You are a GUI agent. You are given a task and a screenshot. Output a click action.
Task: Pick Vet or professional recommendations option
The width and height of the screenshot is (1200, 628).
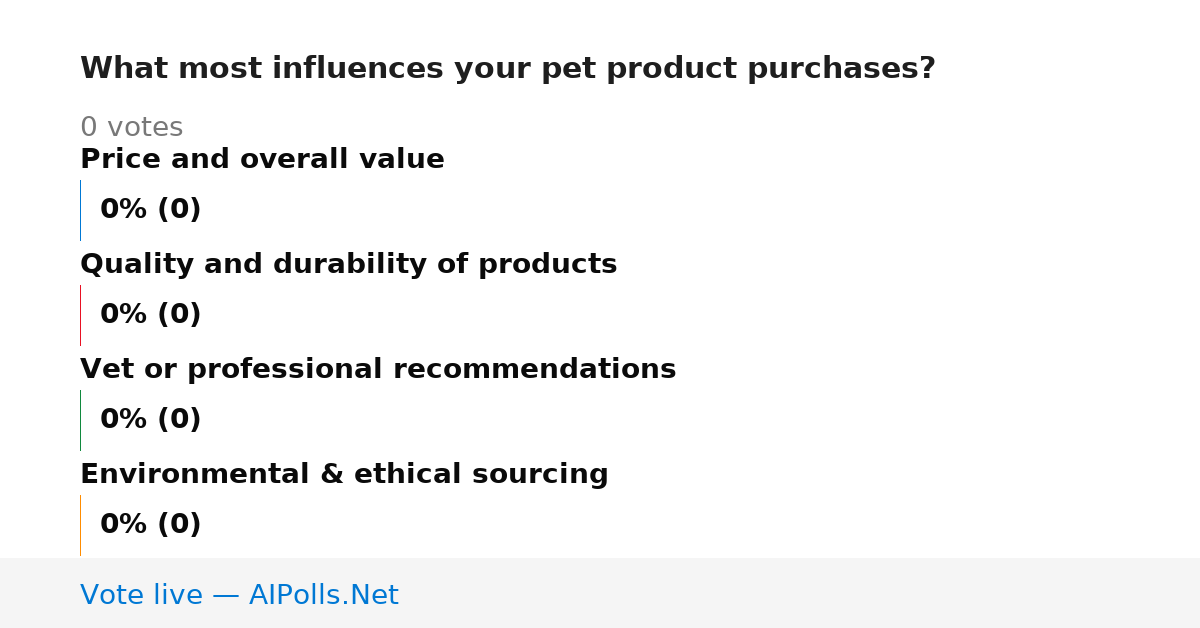(378, 370)
